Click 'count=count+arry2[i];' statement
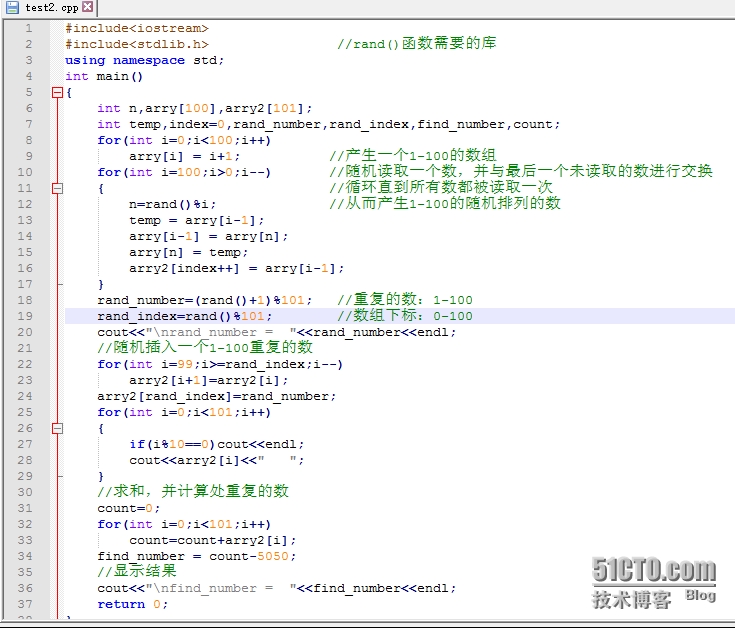Screen dimensions: 735x628 pyautogui.click(x=213, y=540)
